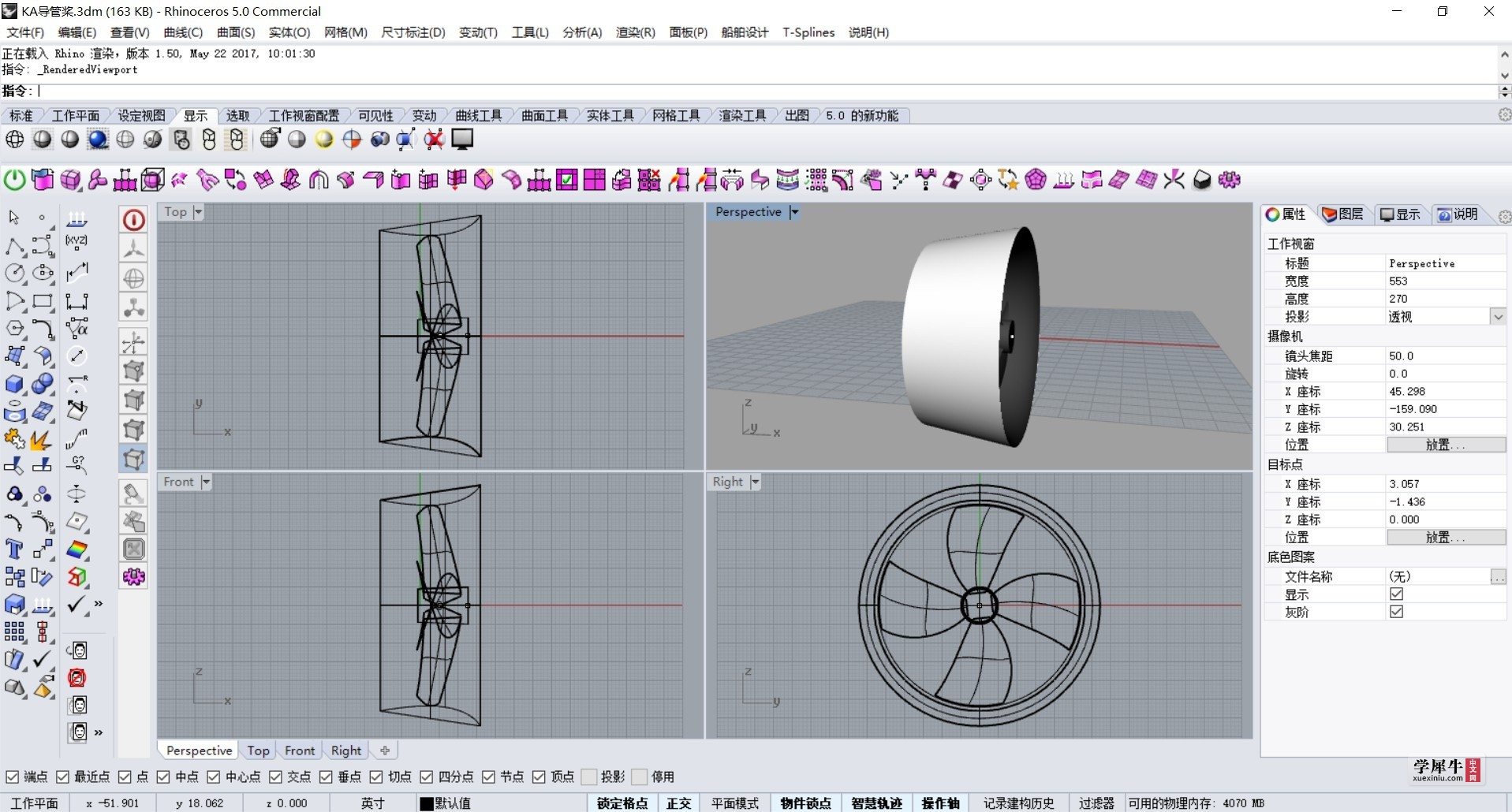
Task: Expand more left toolbar tools chevron
Action: click(99, 604)
